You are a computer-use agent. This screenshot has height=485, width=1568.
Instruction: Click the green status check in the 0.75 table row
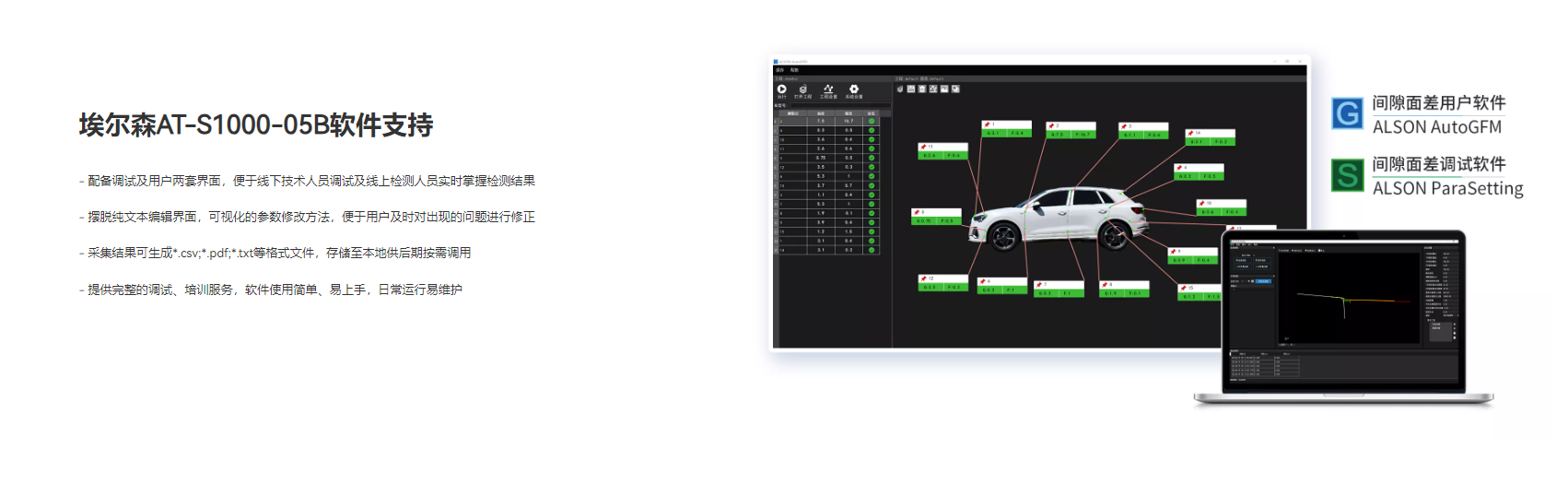tap(872, 158)
